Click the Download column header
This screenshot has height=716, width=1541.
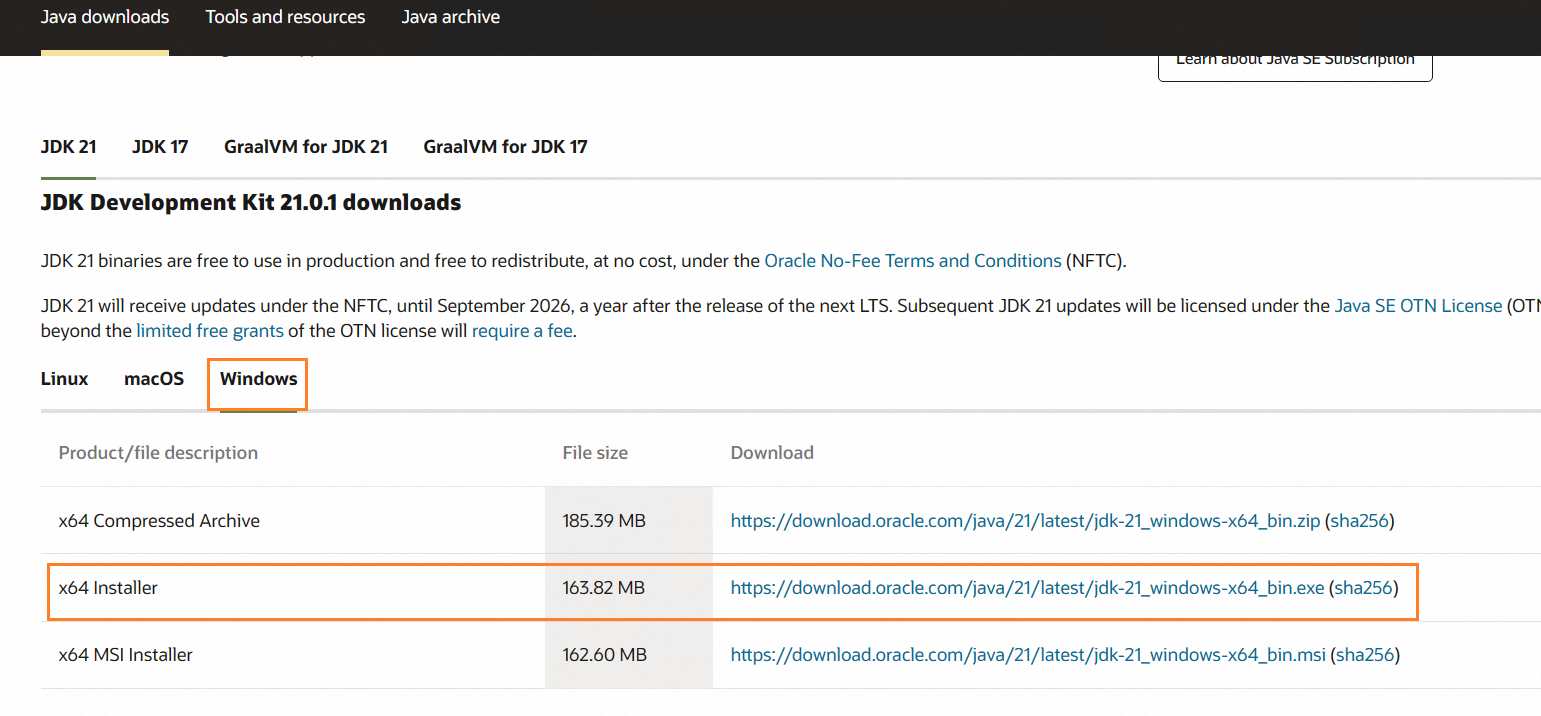coord(772,453)
